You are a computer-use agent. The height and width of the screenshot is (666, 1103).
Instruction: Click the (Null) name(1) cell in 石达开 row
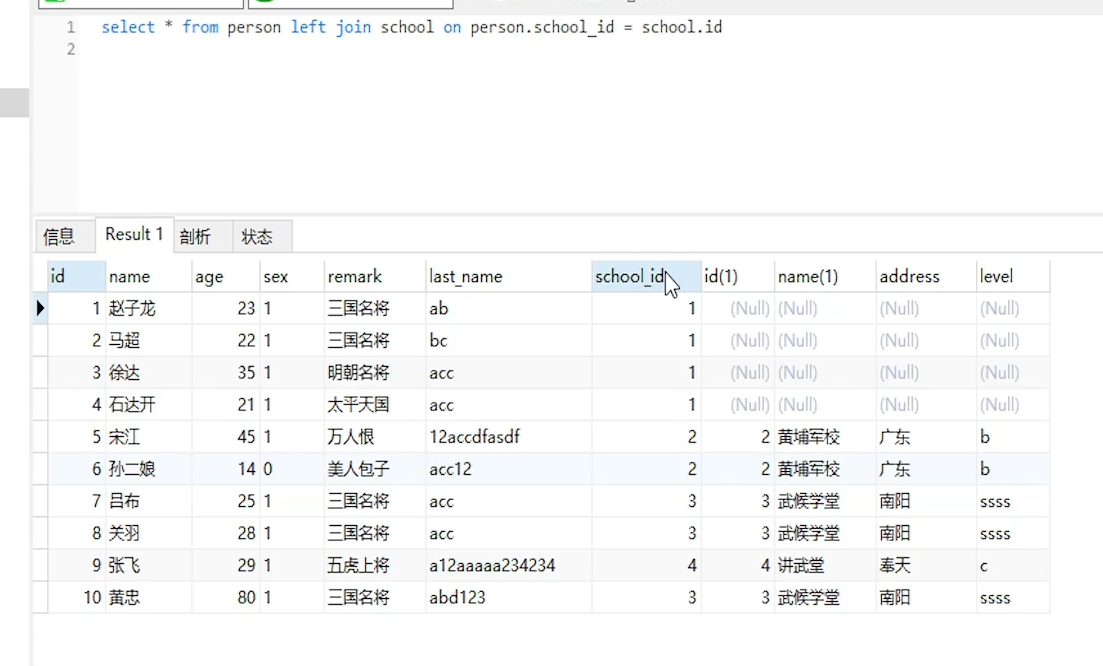pyautogui.click(x=825, y=404)
